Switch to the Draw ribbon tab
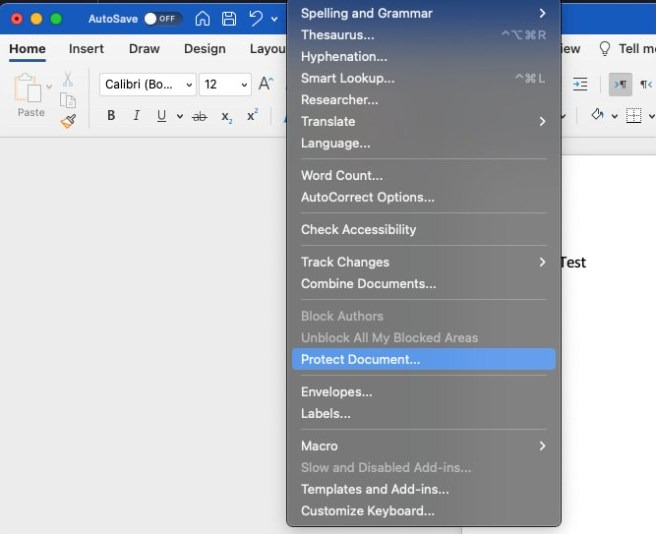Screen dimensions: 656x534 tap(144, 49)
